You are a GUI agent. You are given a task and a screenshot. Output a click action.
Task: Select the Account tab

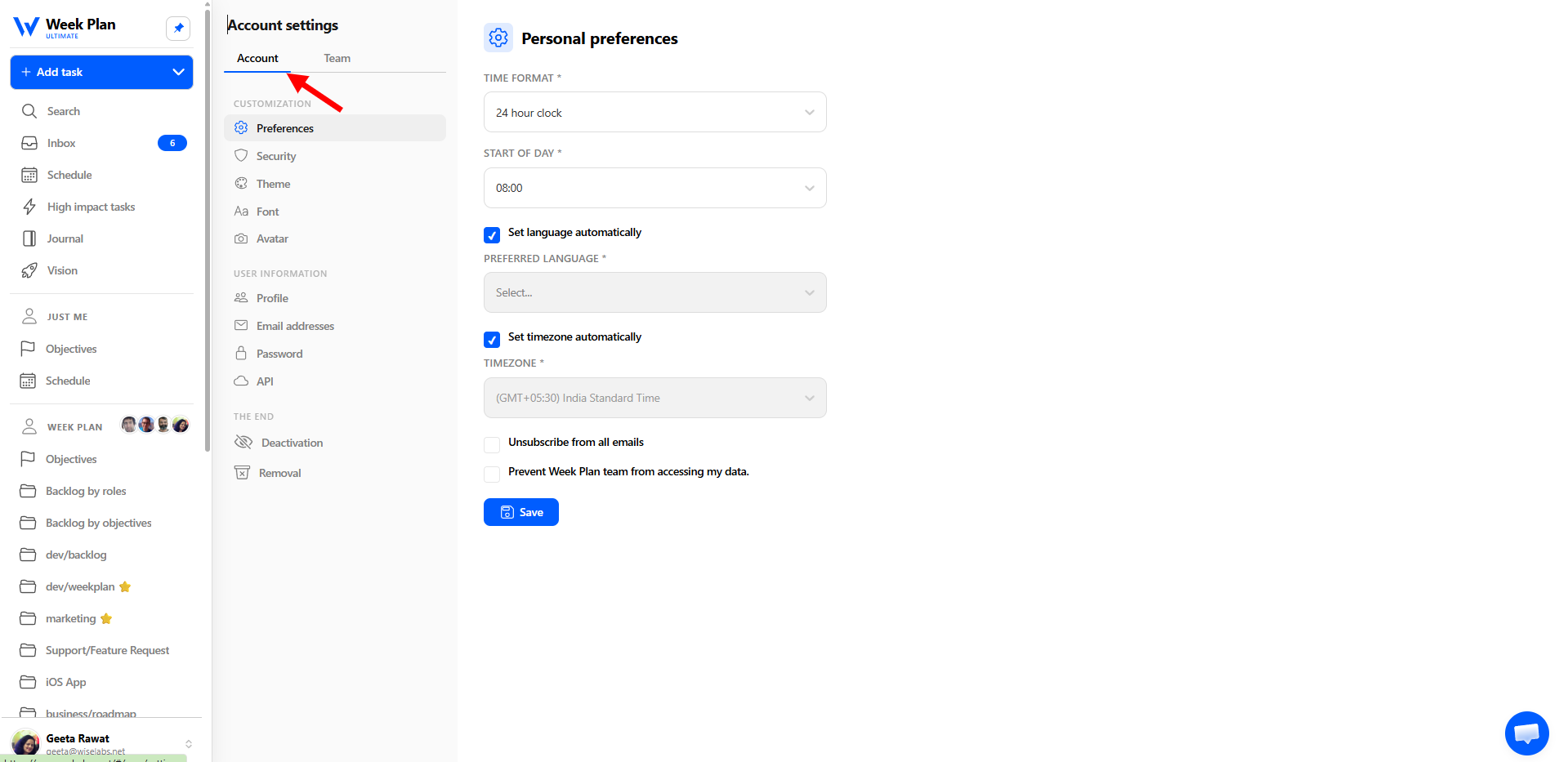pos(257,58)
